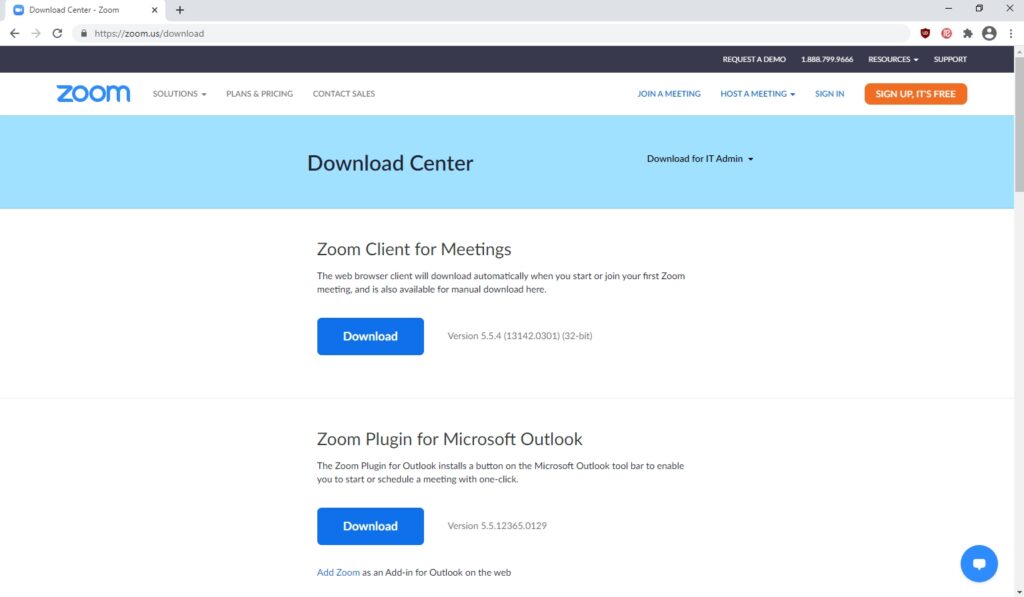Open the chat bubble help widget

click(979, 563)
